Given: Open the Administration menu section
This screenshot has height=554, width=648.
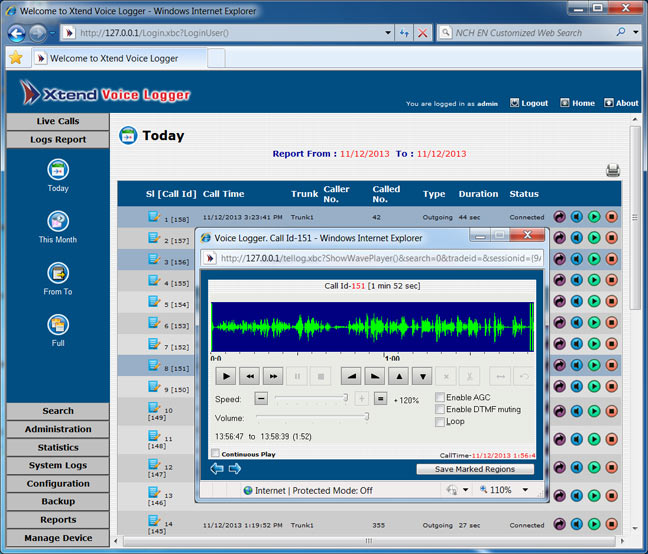Looking at the screenshot, I should coord(58,429).
